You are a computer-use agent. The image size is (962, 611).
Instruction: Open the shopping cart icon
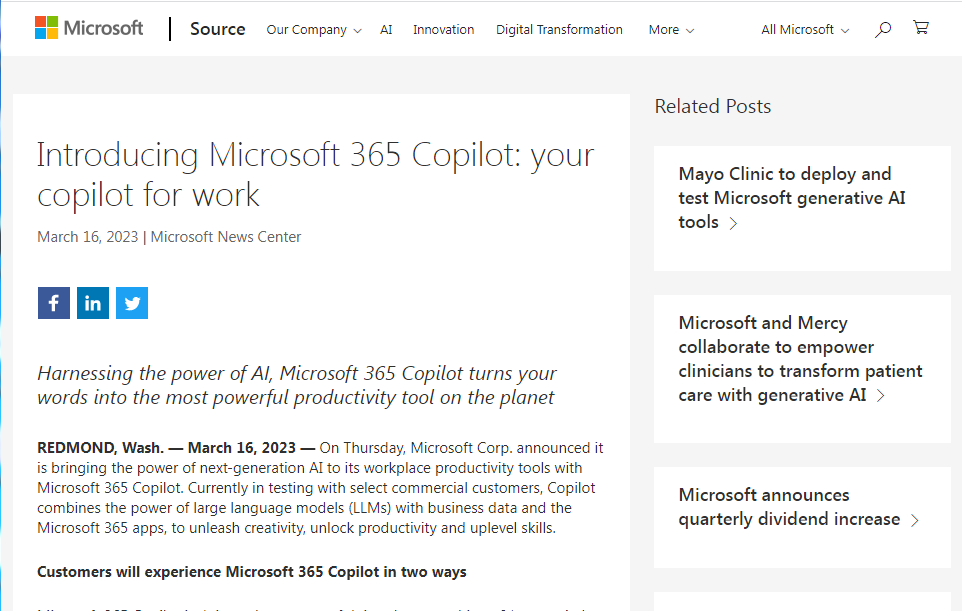pos(920,28)
